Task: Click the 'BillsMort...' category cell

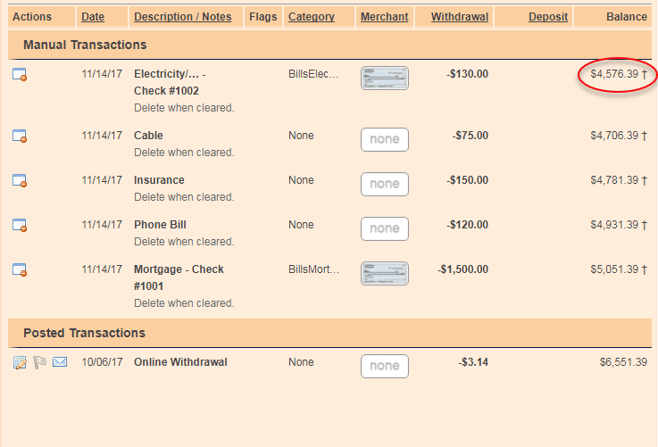Action: (x=313, y=269)
